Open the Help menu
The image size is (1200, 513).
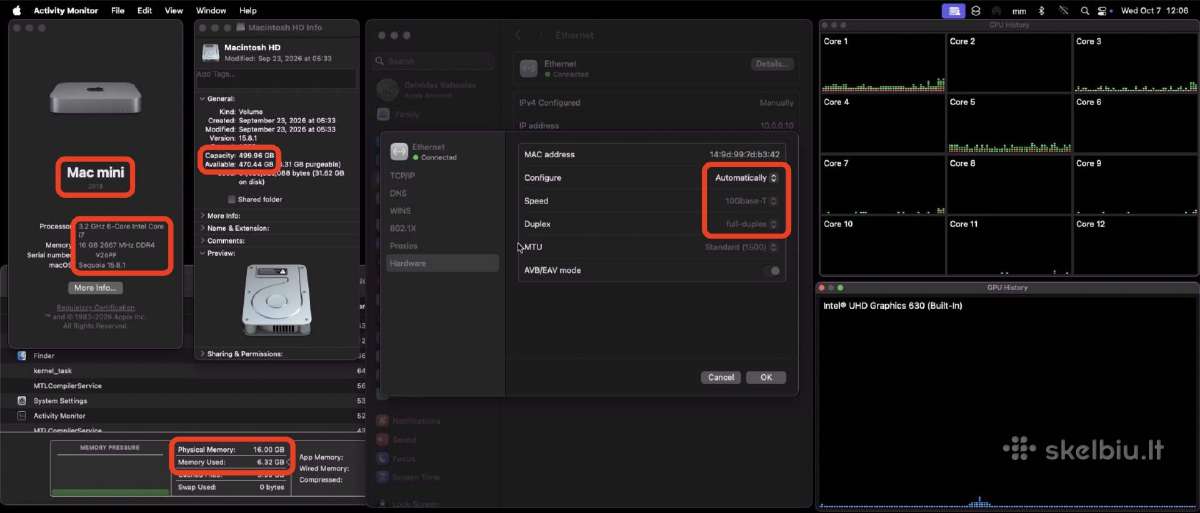[248, 10]
